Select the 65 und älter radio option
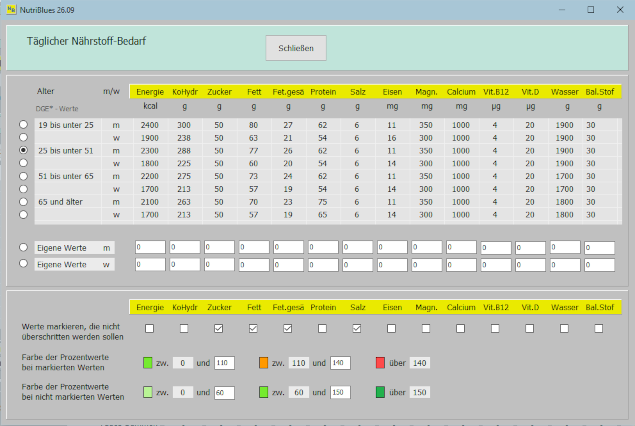Image resolution: width=635 pixels, height=426 pixels. coord(23,201)
